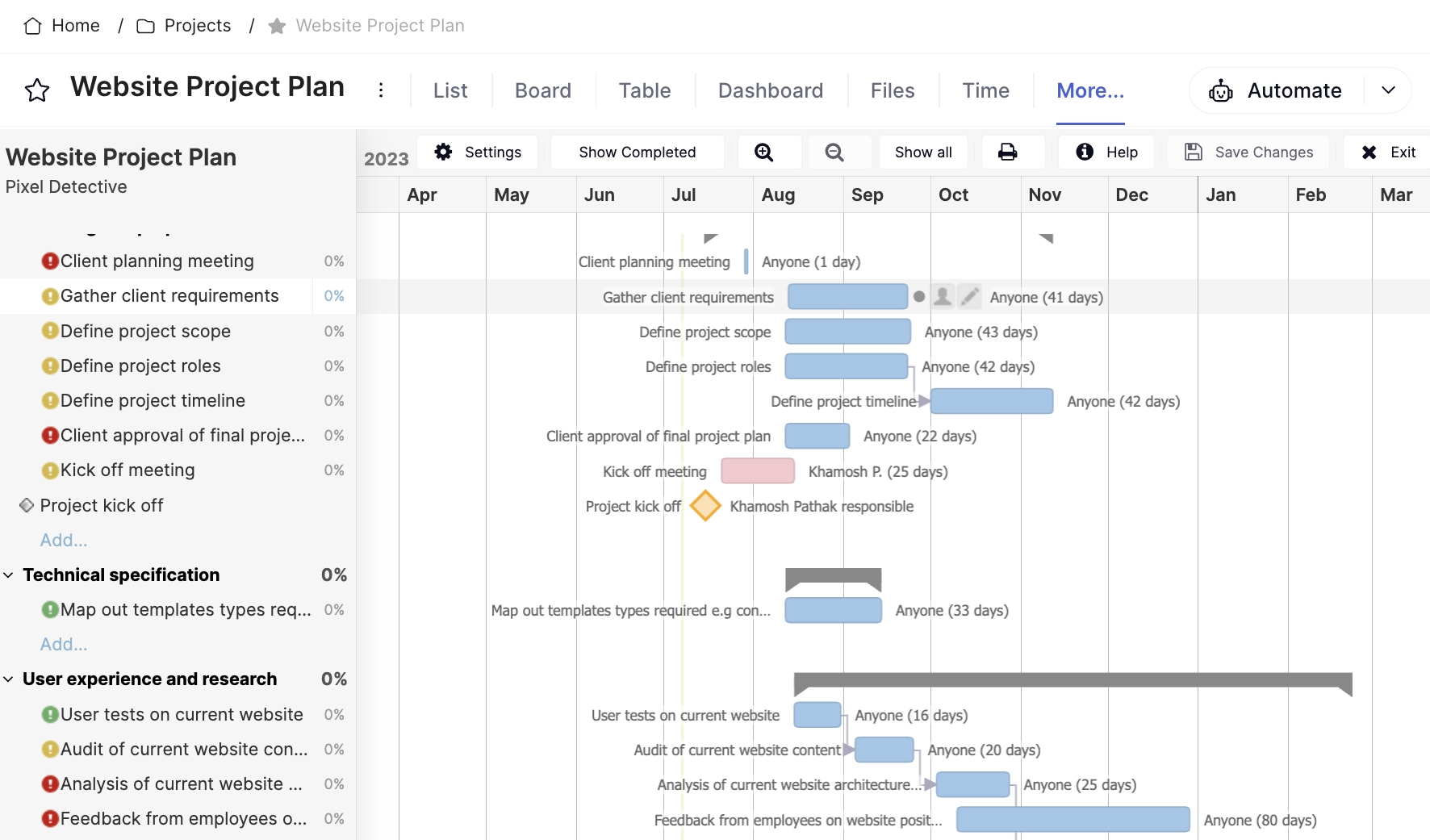Click the print icon in Gantt toolbar
The image size is (1430, 840).
click(x=1007, y=153)
